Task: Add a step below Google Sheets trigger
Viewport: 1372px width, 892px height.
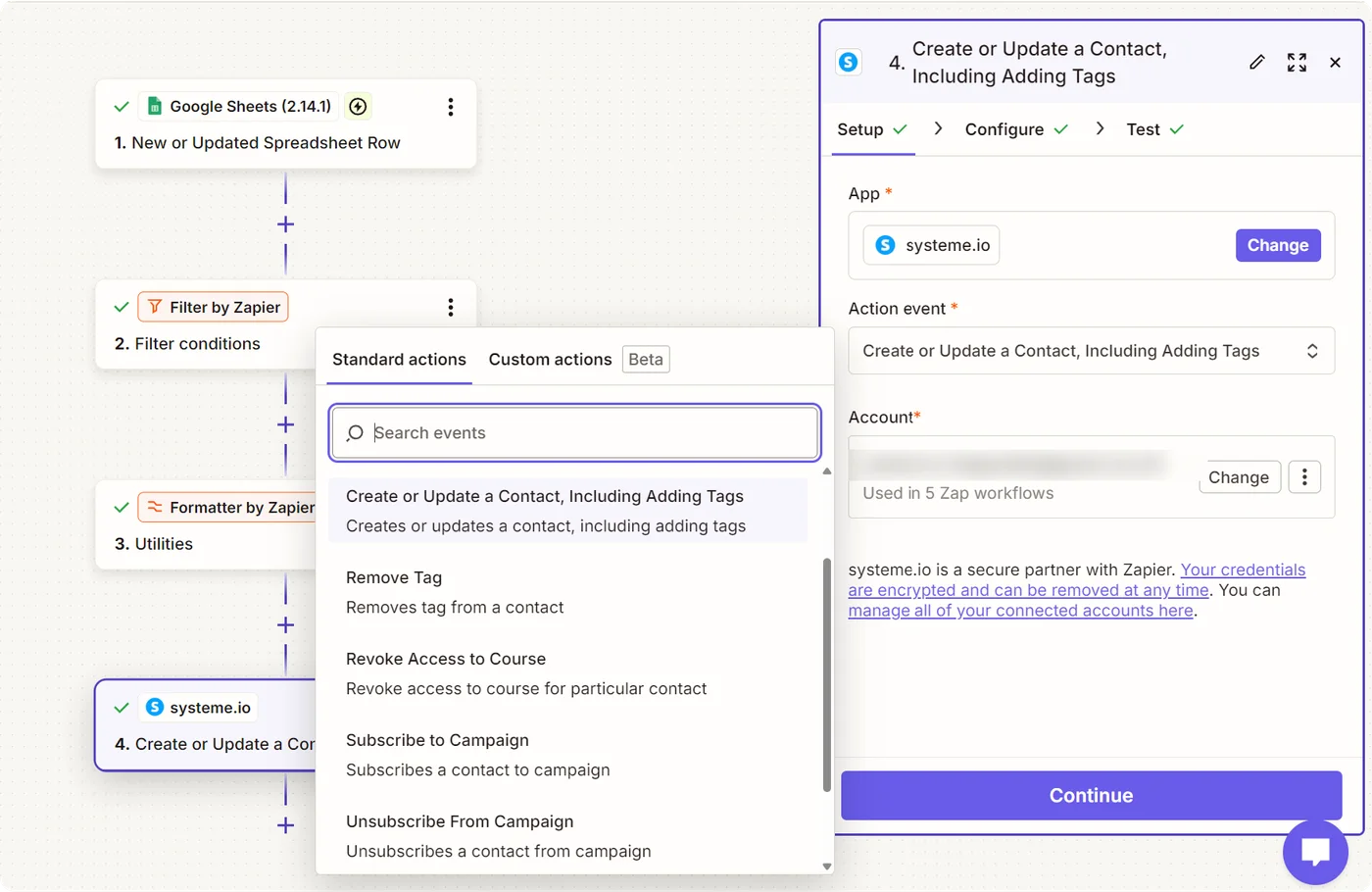Action: pyautogui.click(x=285, y=224)
